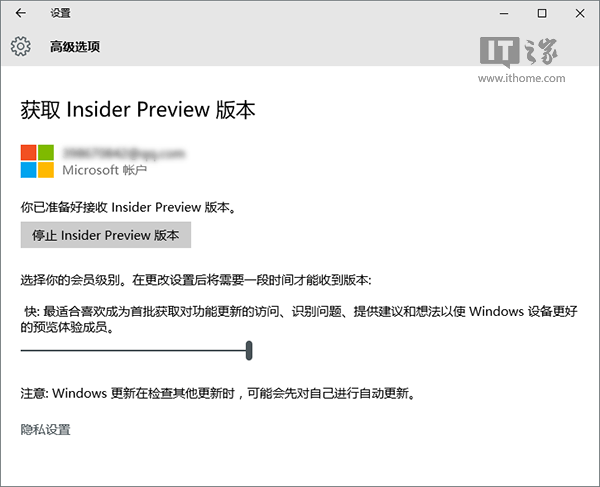Click 停止 Insider Preview 版本 button
Viewport: 600px width, 487px height.
[x=106, y=235]
